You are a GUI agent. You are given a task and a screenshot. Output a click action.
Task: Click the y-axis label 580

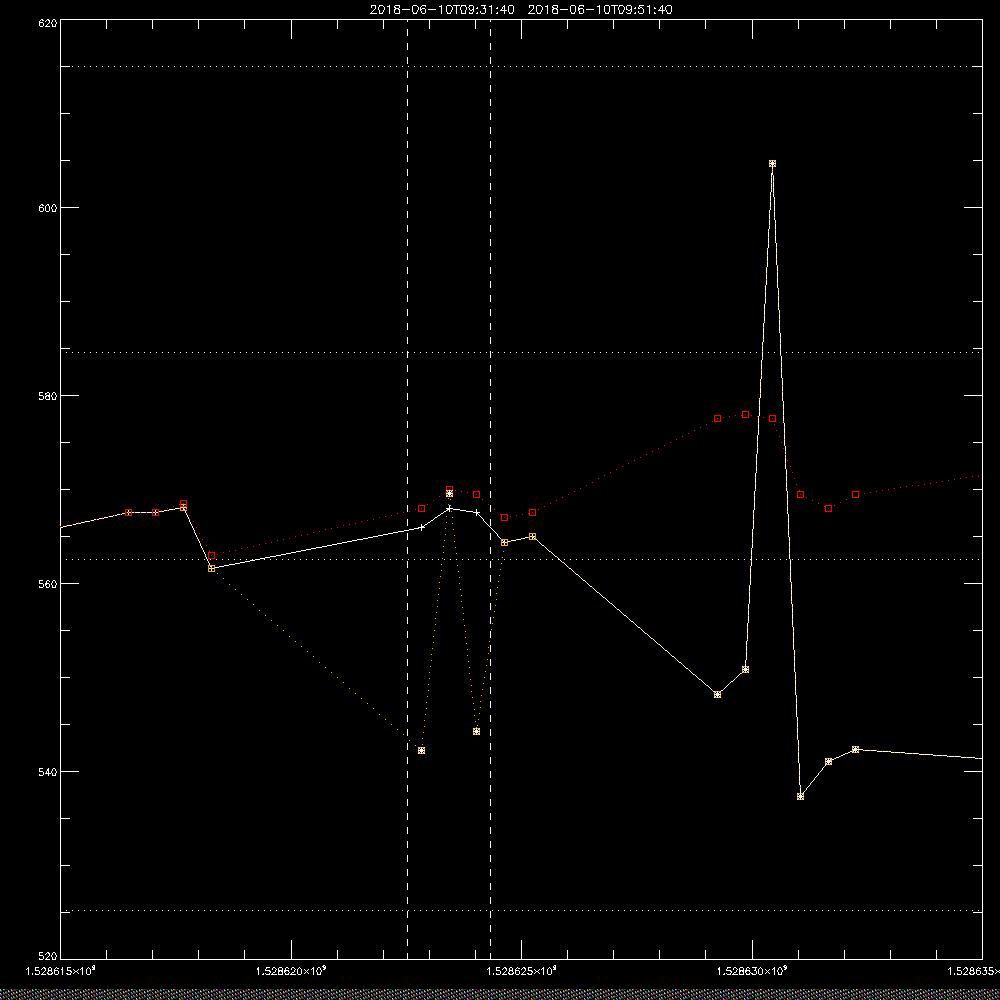pyautogui.click(x=46, y=395)
